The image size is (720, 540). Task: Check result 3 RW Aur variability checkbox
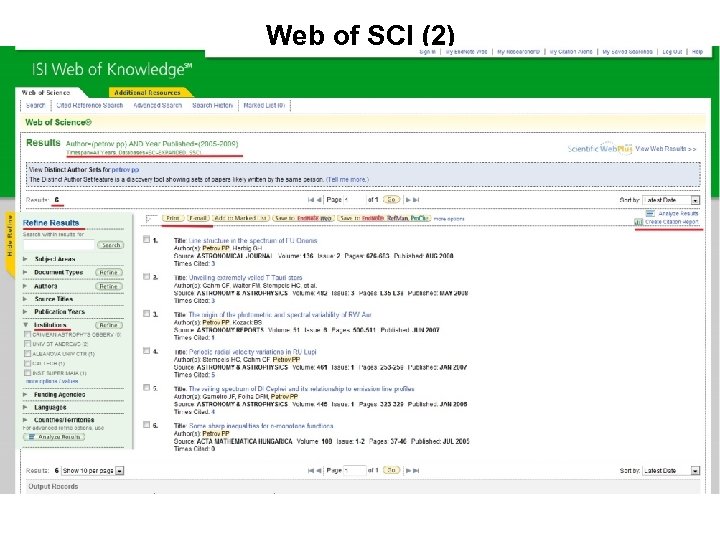coord(146,314)
